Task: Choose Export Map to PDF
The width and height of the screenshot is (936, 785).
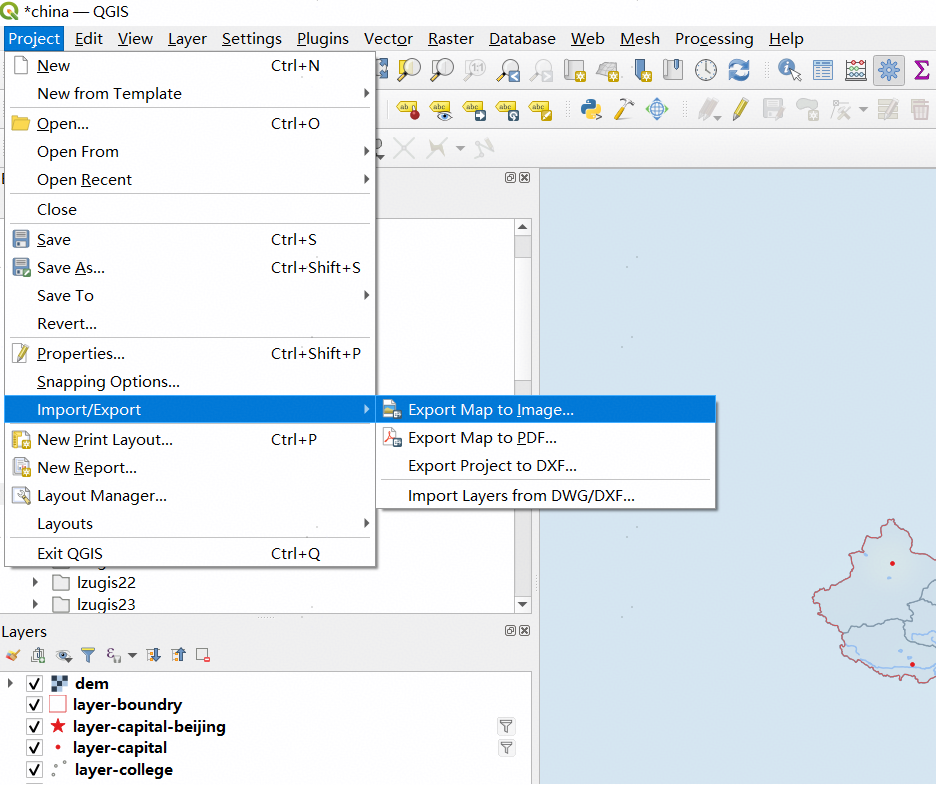Action: (x=482, y=438)
